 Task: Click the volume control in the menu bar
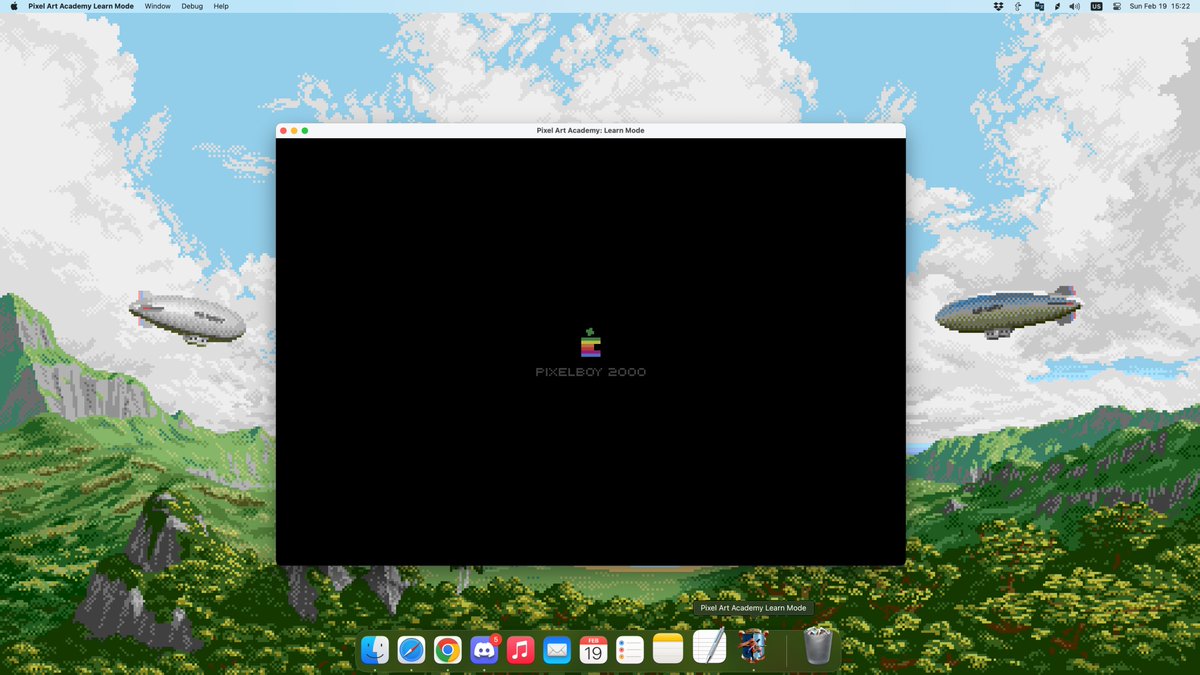click(x=1073, y=6)
